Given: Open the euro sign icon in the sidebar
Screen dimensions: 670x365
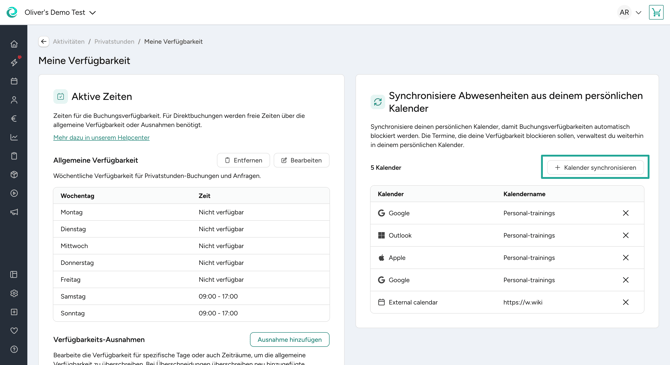Looking at the screenshot, I should pyautogui.click(x=14, y=119).
